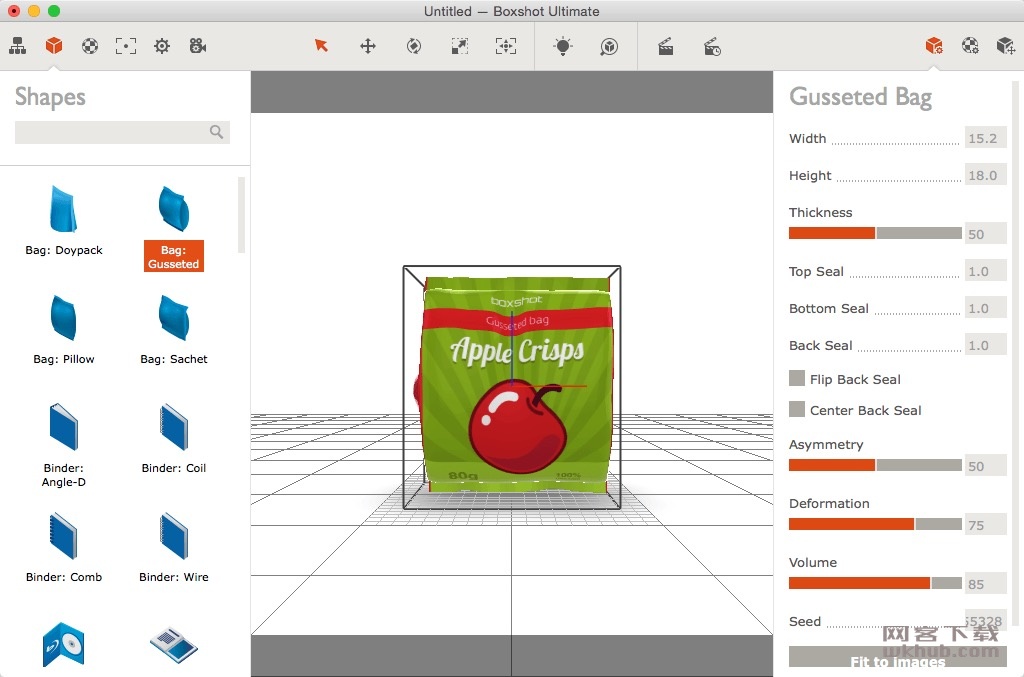
Task: Choose the Bag: Sachet shape
Action: tap(174, 330)
